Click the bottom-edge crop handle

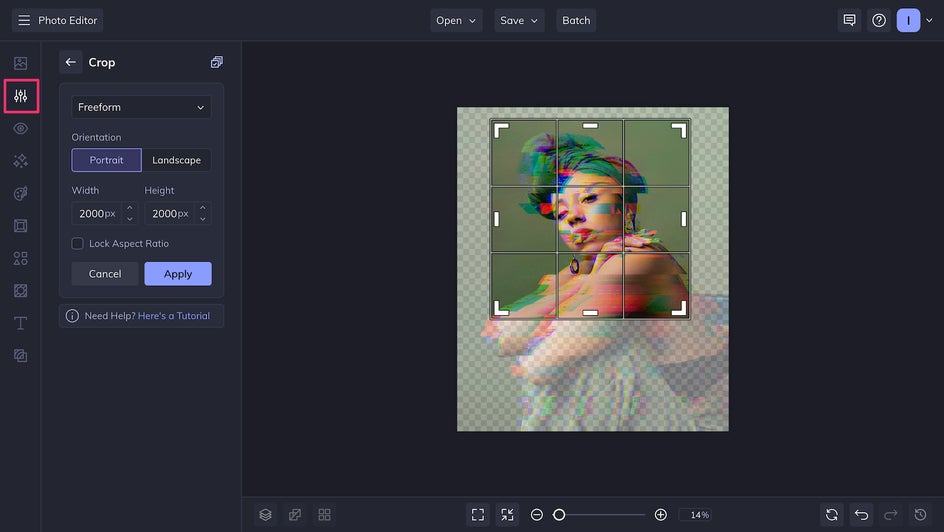(591, 313)
